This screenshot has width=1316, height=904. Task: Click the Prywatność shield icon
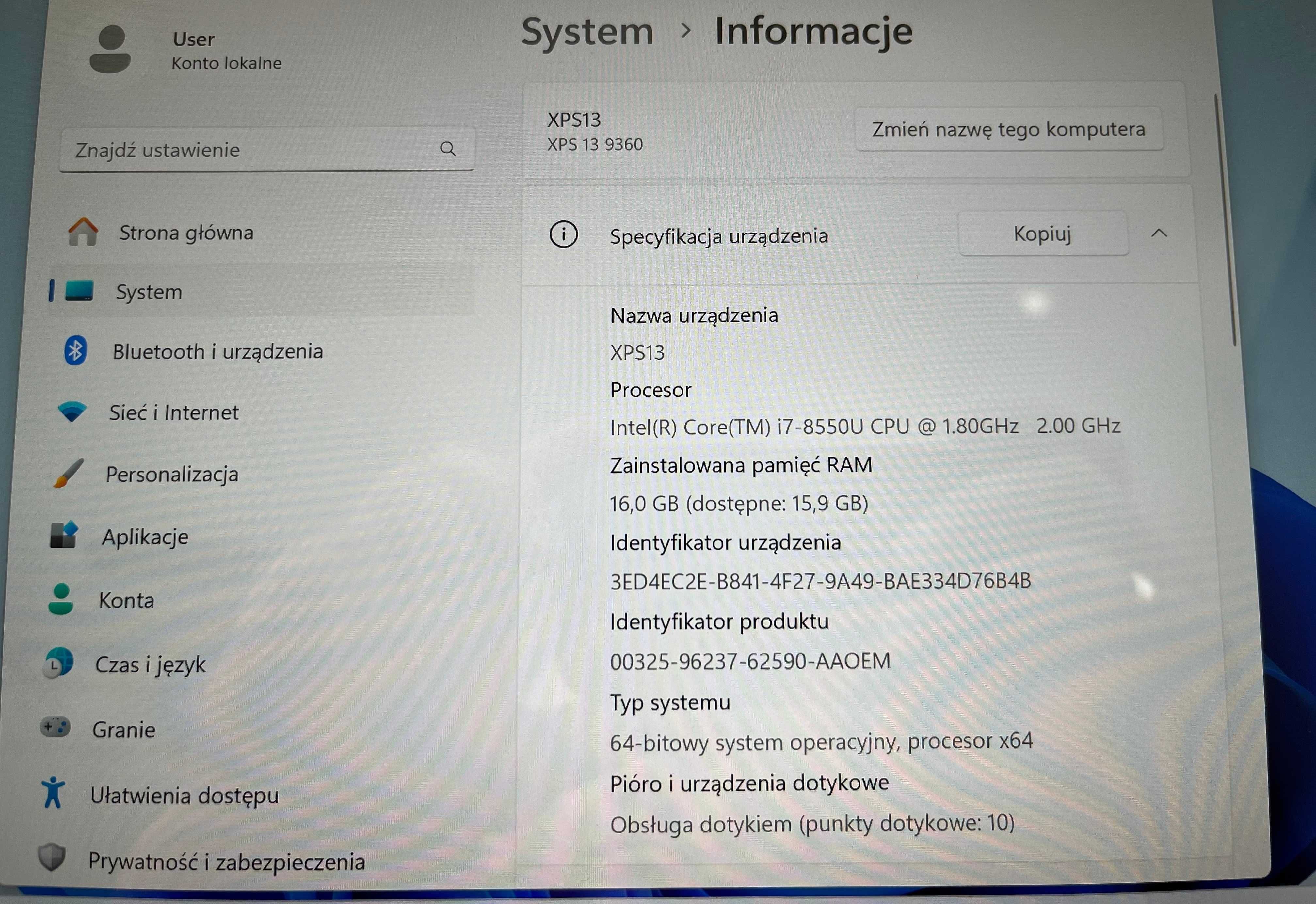click(x=52, y=858)
